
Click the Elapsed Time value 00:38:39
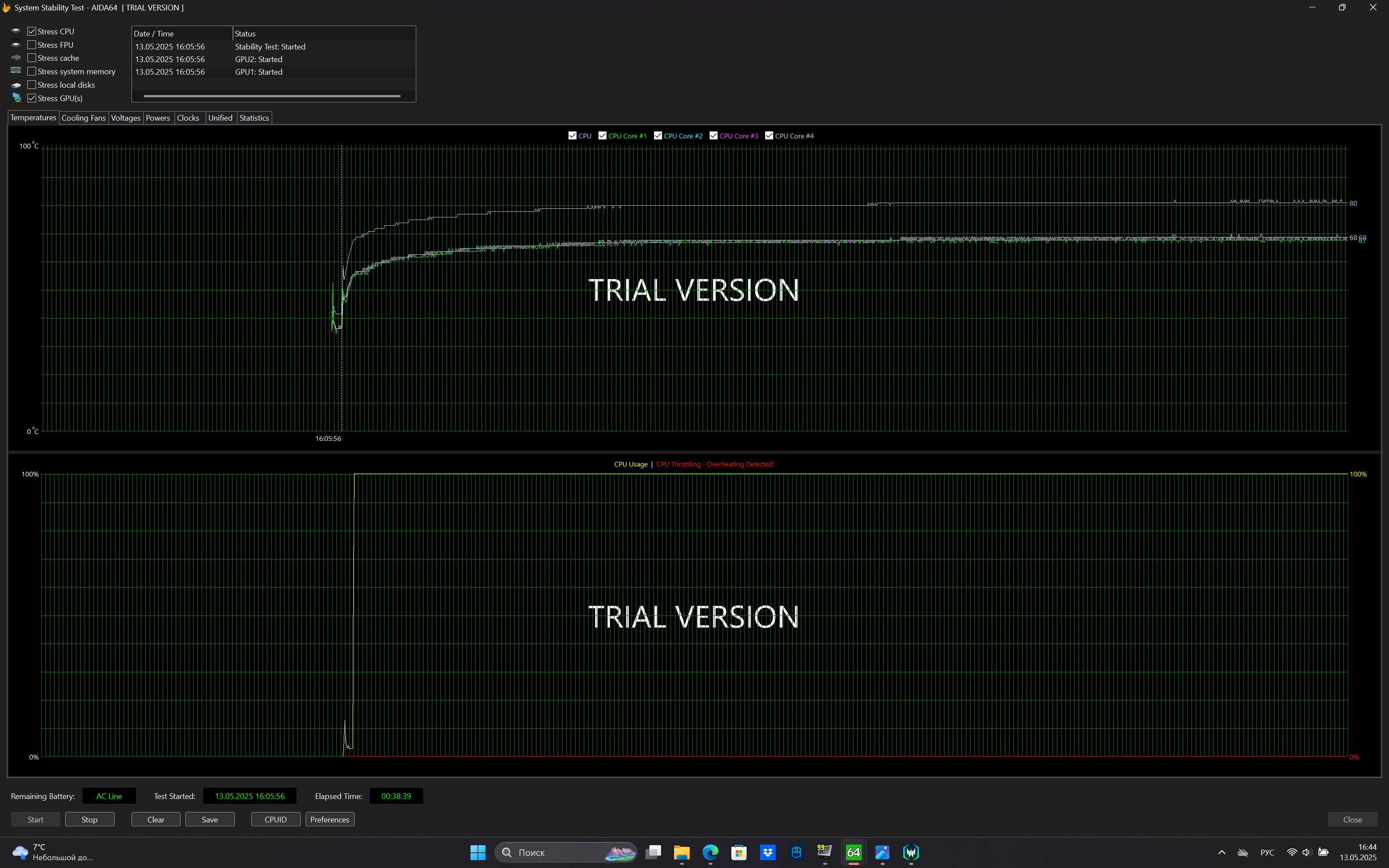pyautogui.click(x=396, y=796)
